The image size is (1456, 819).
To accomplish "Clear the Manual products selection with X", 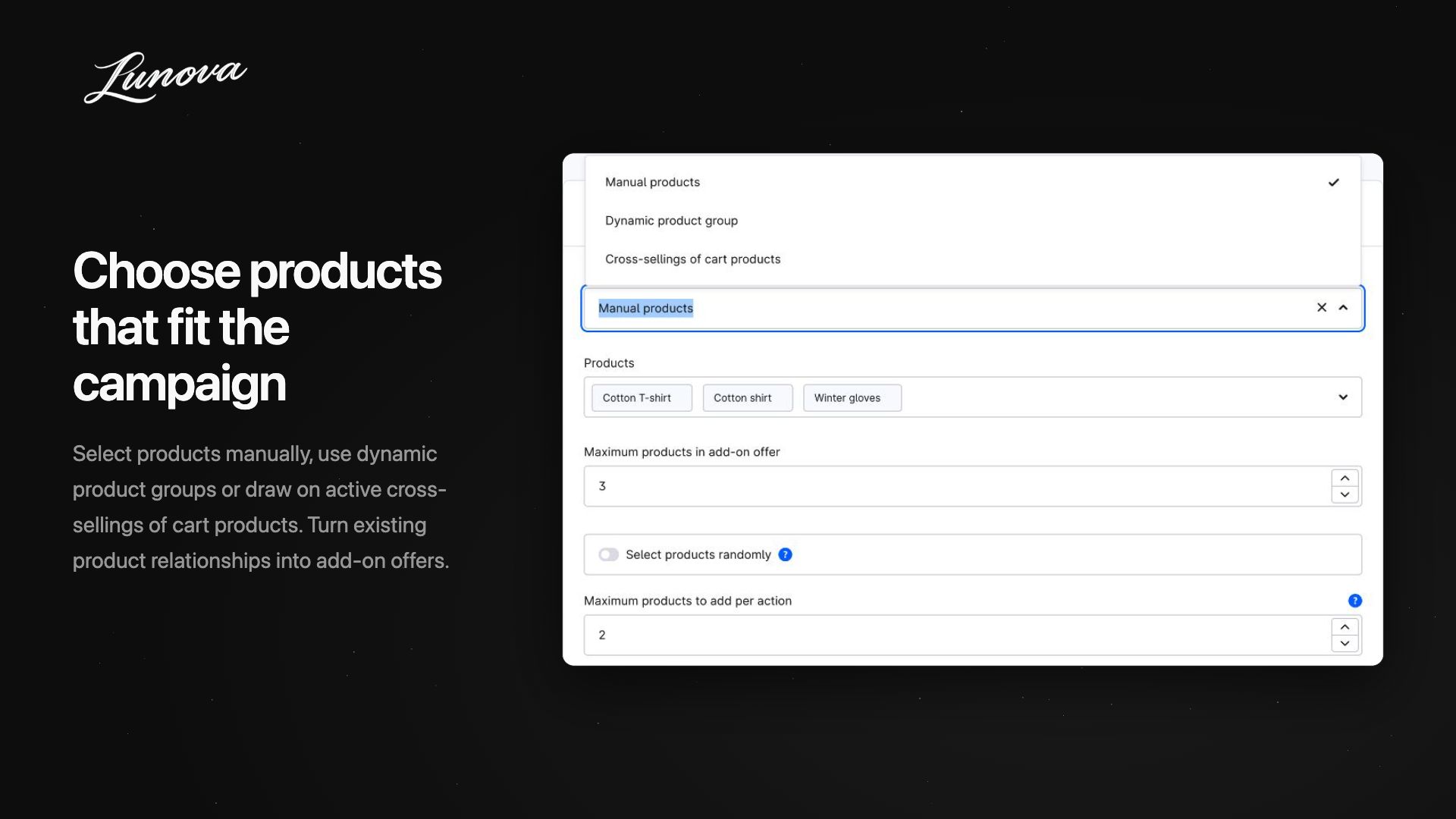I will [x=1322, y=307].
